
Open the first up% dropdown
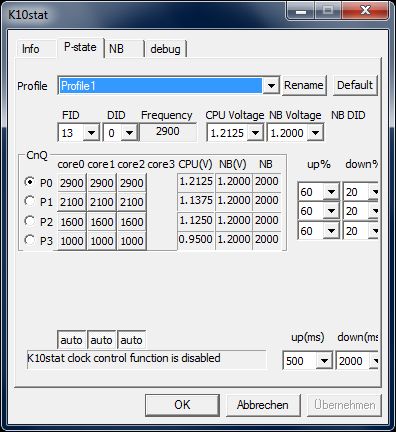tap(331, 192)
